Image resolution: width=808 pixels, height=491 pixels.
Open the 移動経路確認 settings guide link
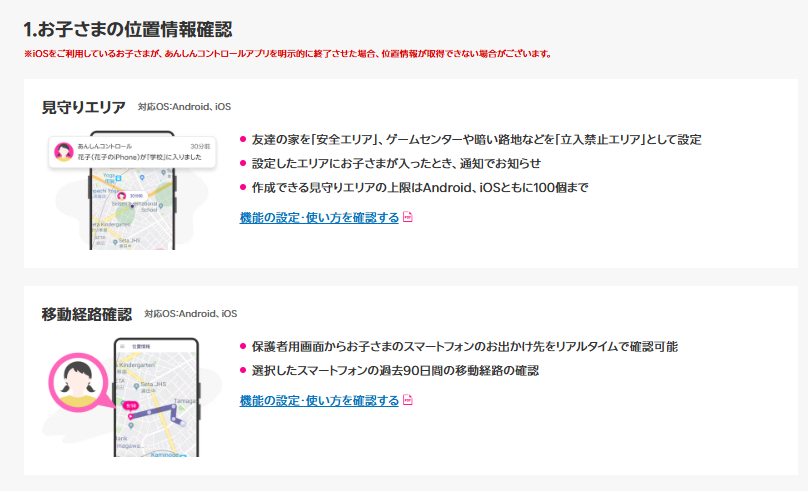click(319, 401)
